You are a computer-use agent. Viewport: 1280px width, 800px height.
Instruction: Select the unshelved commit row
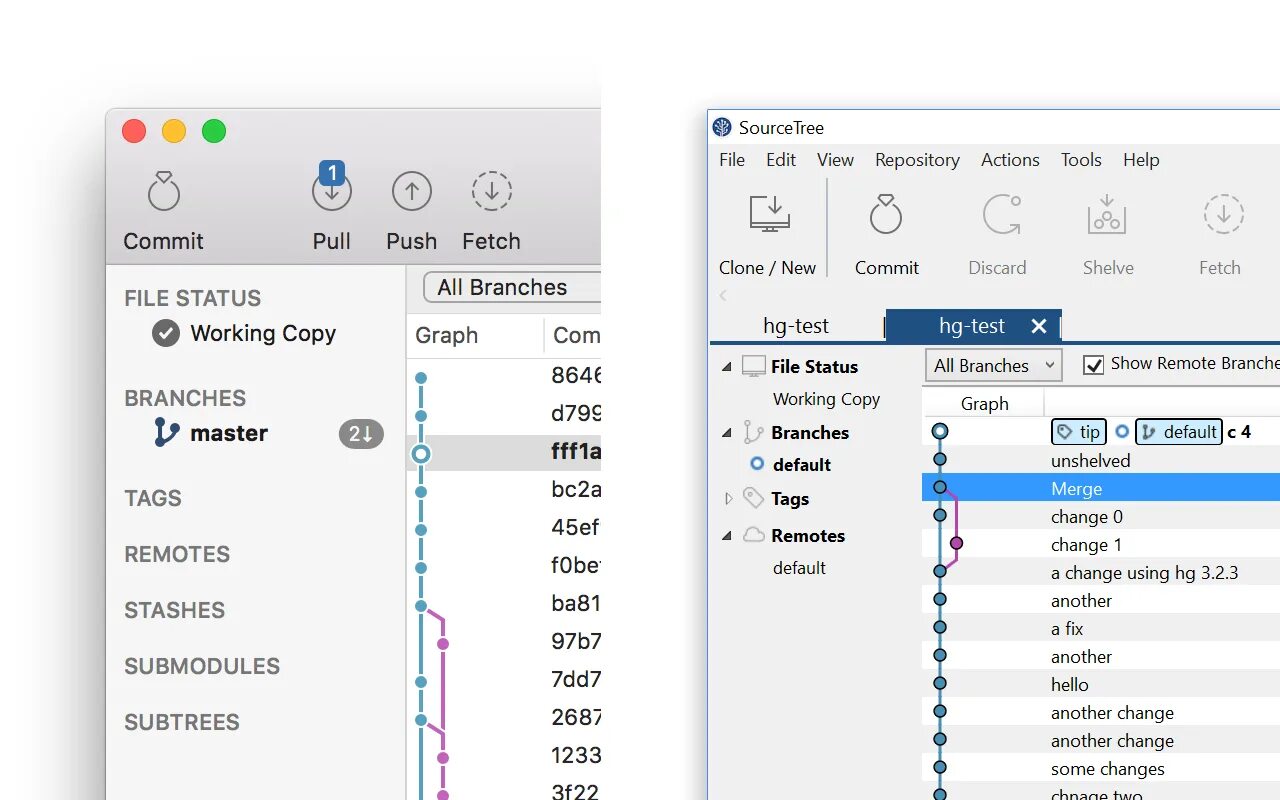[1101, 461]
